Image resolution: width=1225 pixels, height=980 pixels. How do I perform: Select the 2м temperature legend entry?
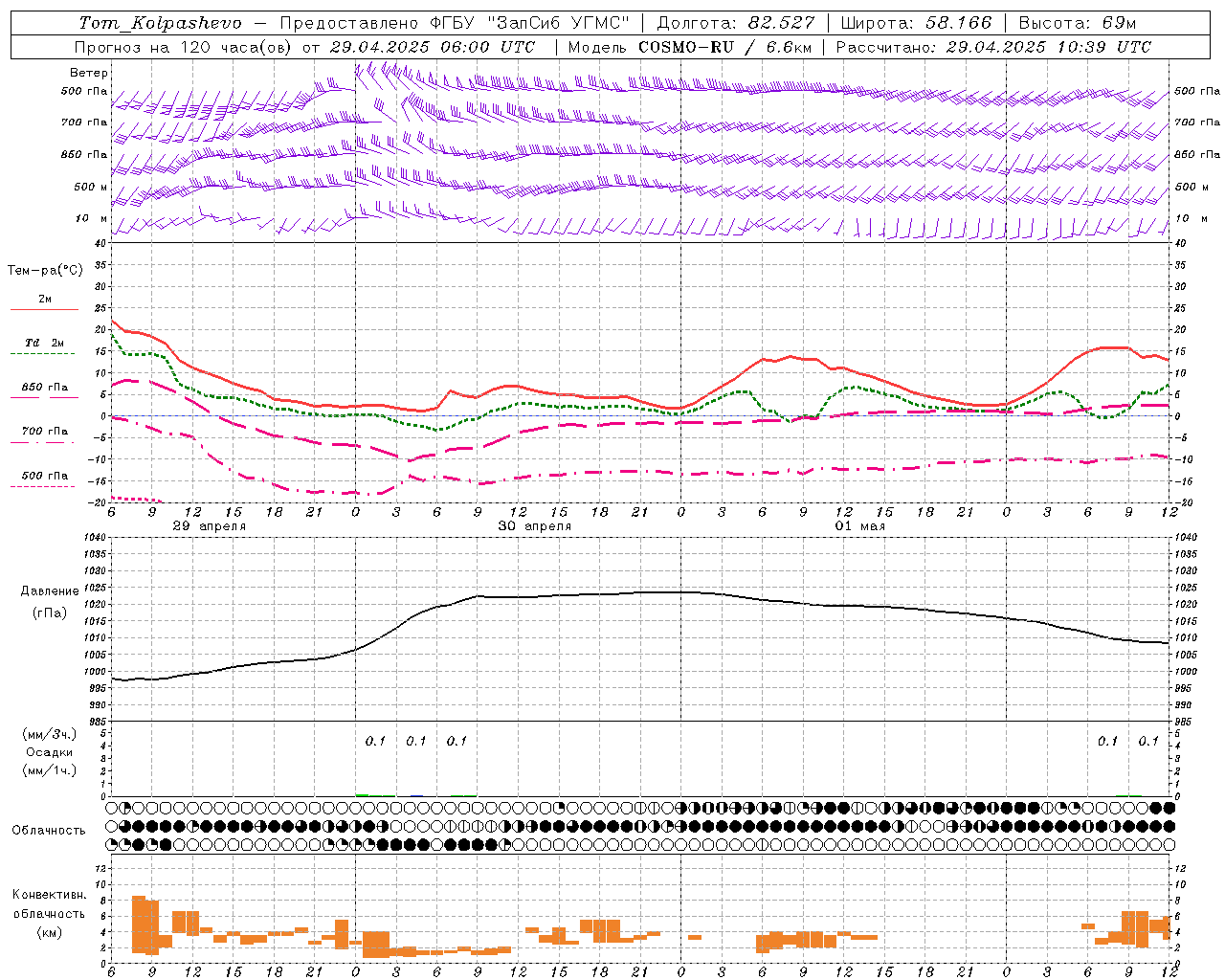(44, 300)
